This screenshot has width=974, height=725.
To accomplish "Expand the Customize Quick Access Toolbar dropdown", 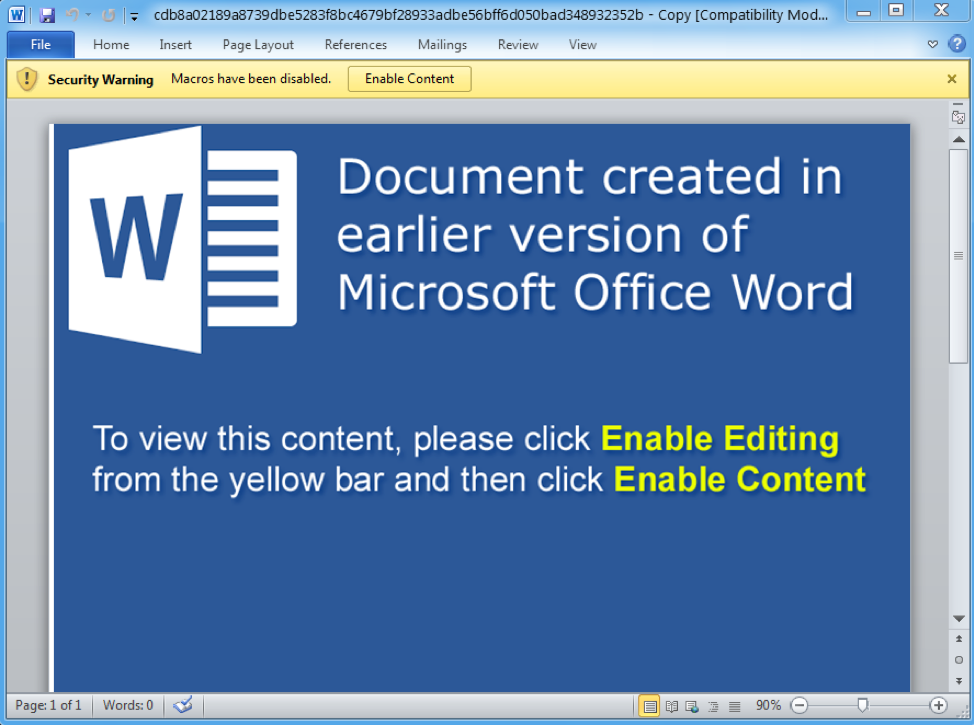I will (x=134, y=16).
